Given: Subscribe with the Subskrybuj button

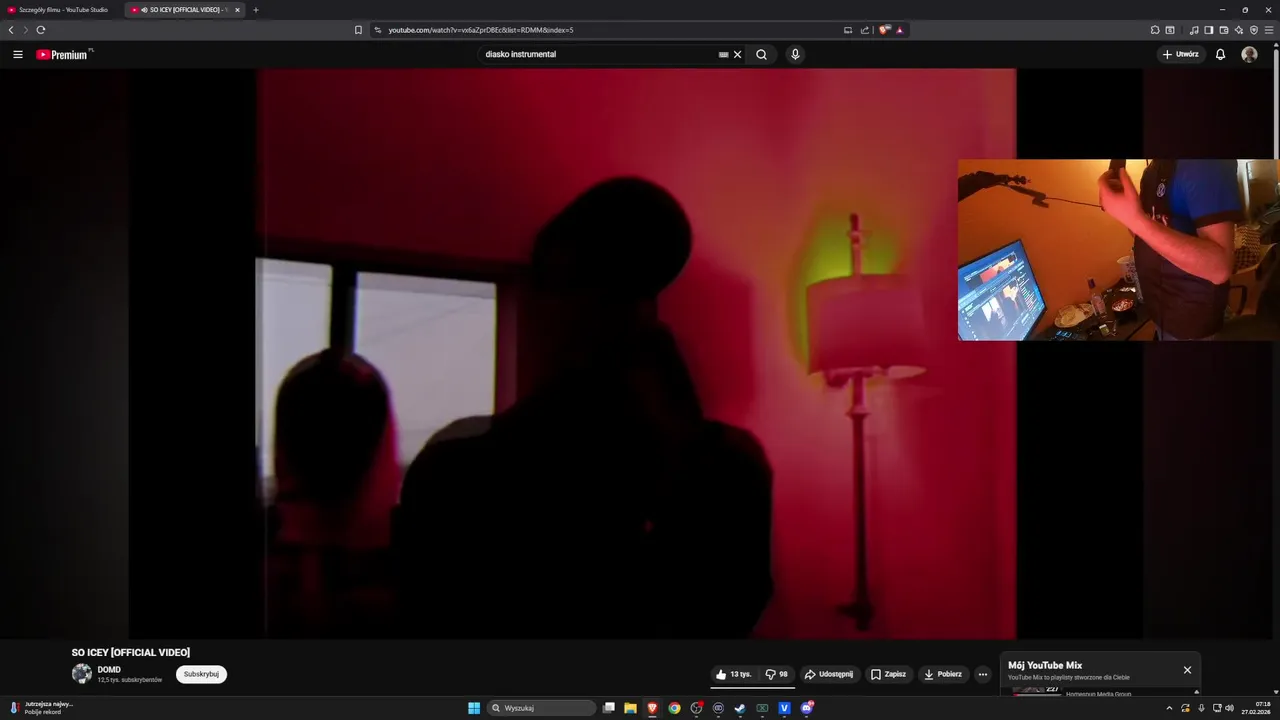Looking at the screenshot, I should coord(201,674).
